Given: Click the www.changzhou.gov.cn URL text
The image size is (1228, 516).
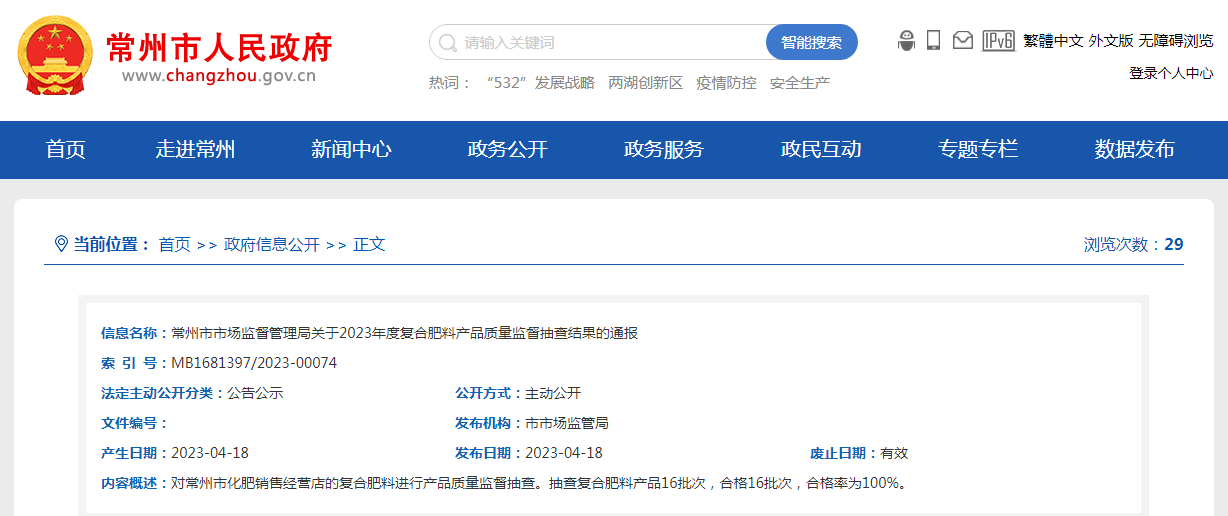Looking at the screenshot, I should click(x=219, y=76).
